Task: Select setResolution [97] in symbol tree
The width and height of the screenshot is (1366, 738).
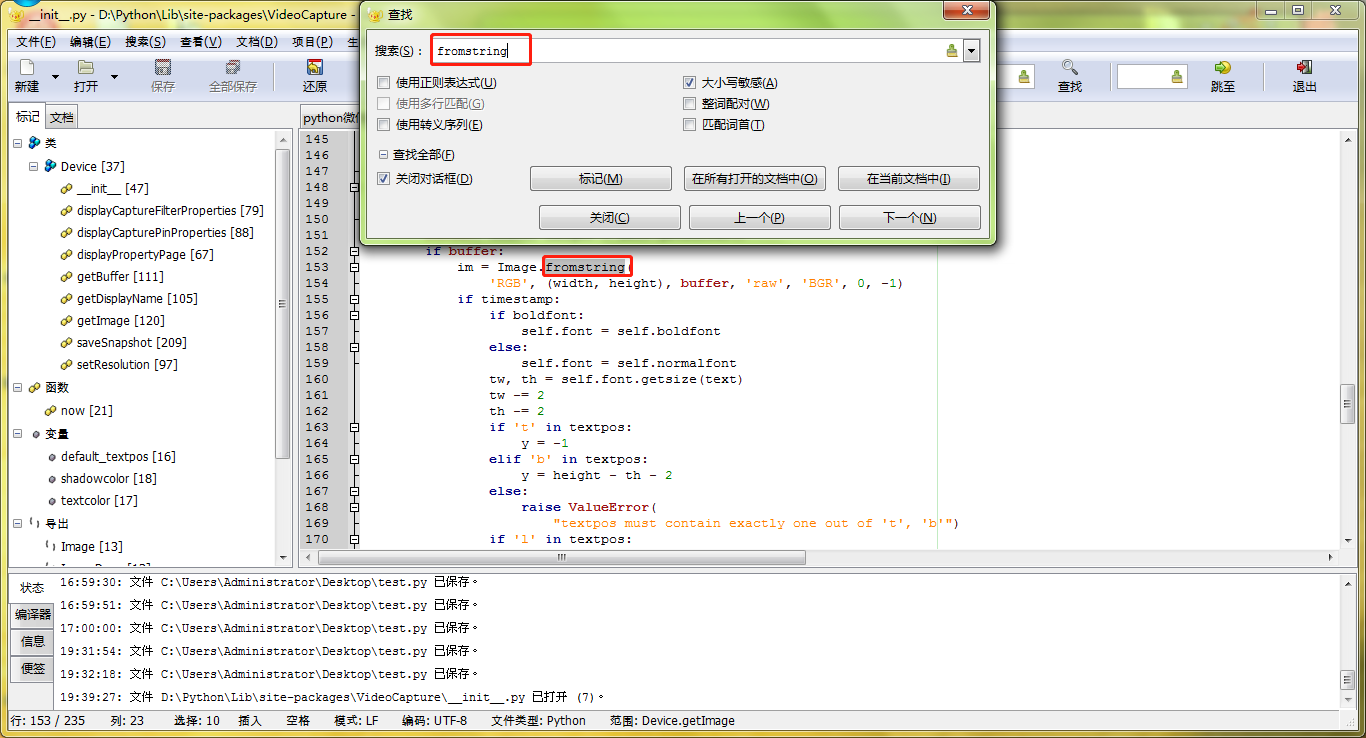Action: tap(127, 365)
